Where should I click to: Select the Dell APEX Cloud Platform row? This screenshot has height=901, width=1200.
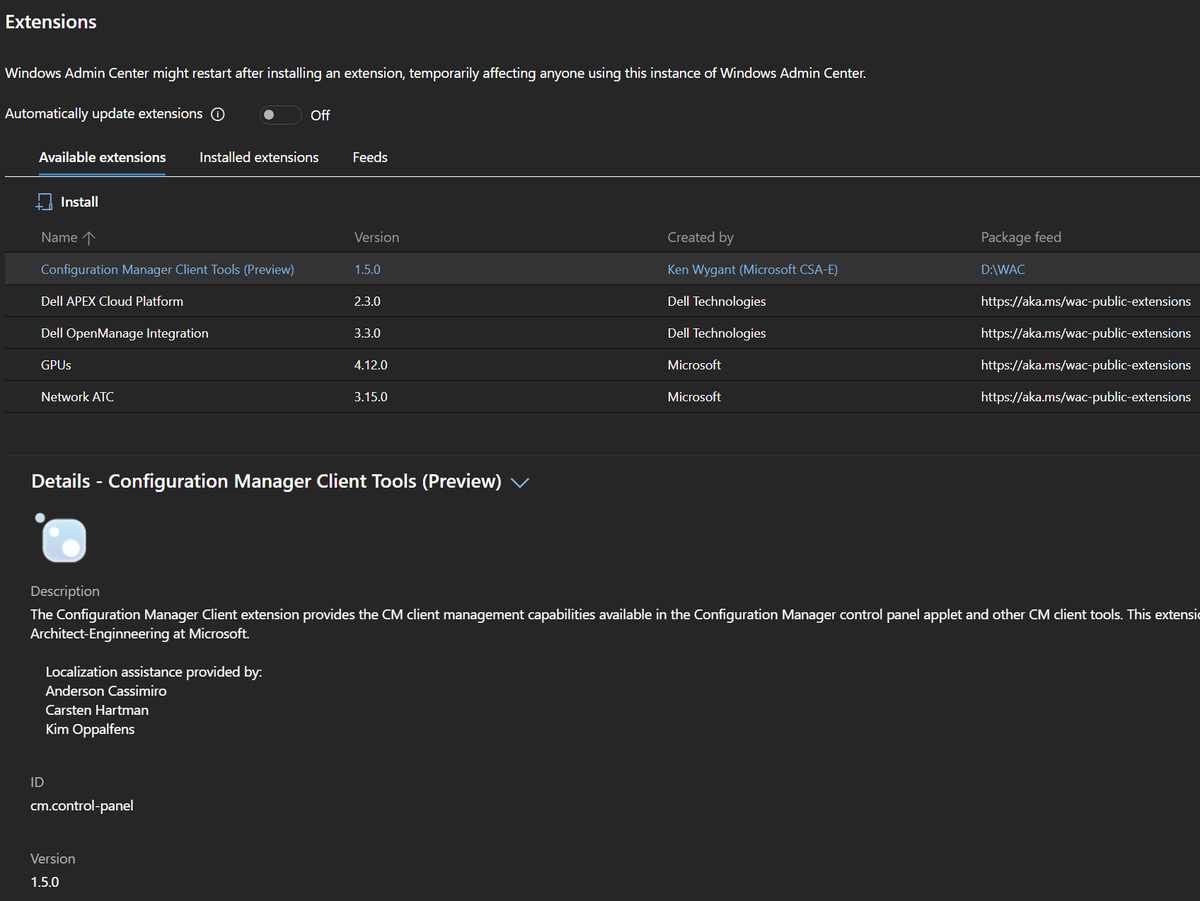point(602,301)
